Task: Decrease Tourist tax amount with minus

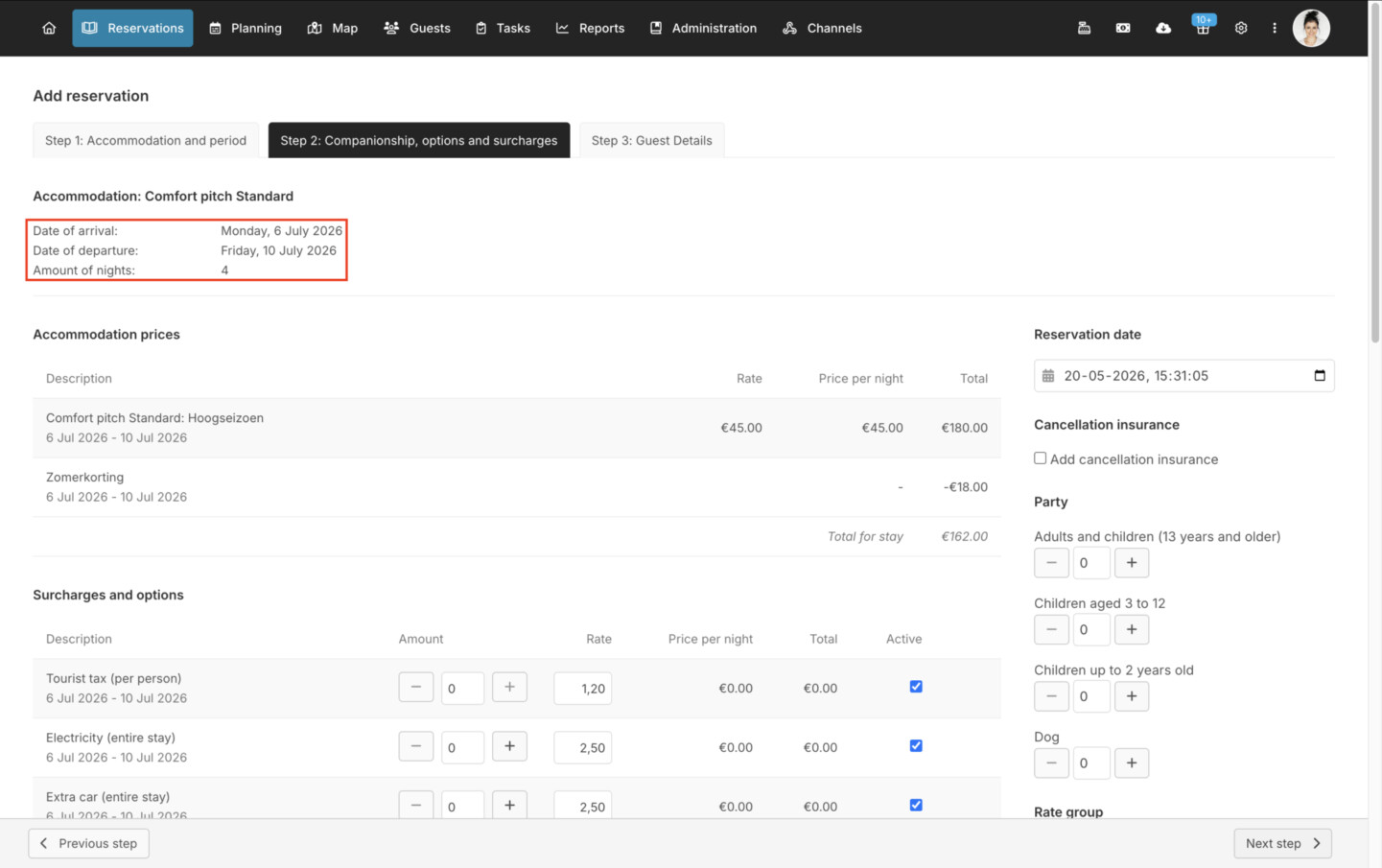Action: 416,687
